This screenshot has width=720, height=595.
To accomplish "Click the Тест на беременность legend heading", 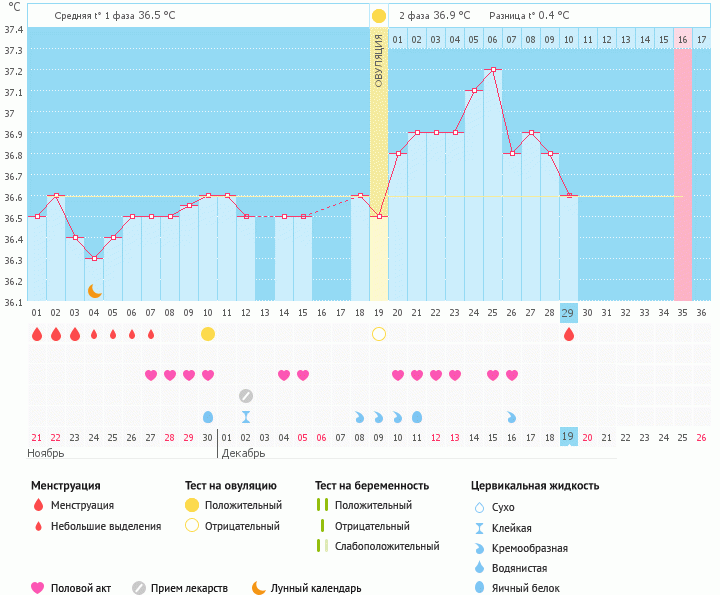I will (x=371, y=485).
